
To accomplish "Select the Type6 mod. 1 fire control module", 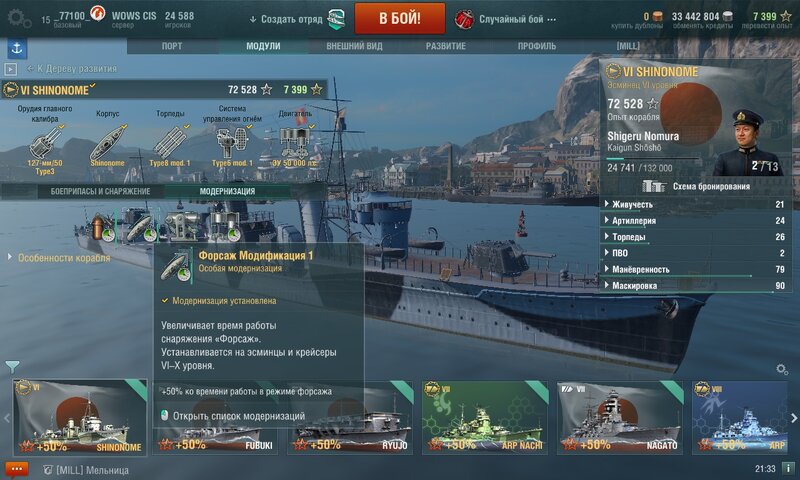I will coord(232,144).
